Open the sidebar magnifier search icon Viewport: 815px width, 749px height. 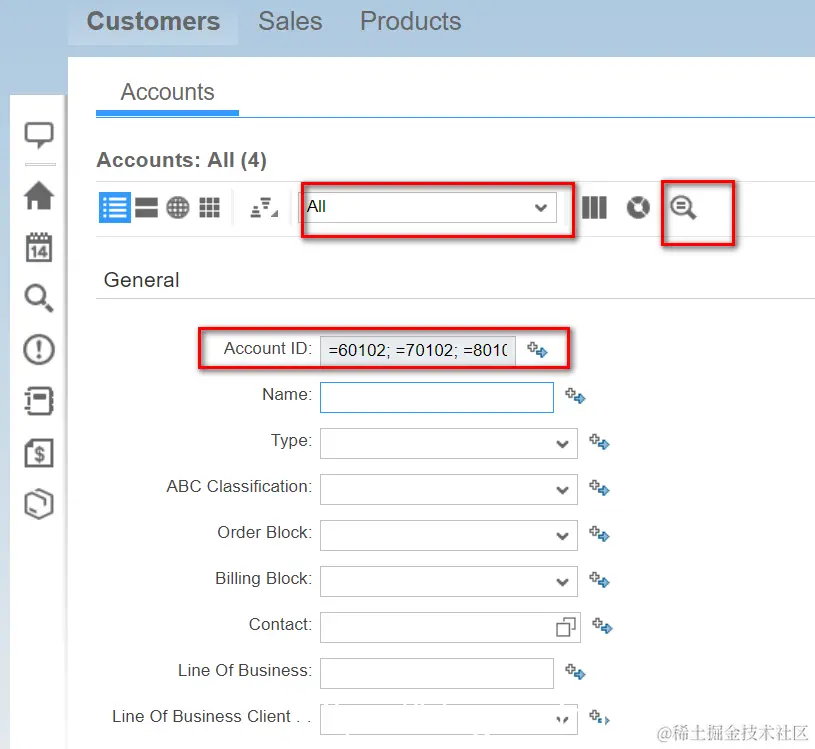pyautogui.click(x=39, y=298)
